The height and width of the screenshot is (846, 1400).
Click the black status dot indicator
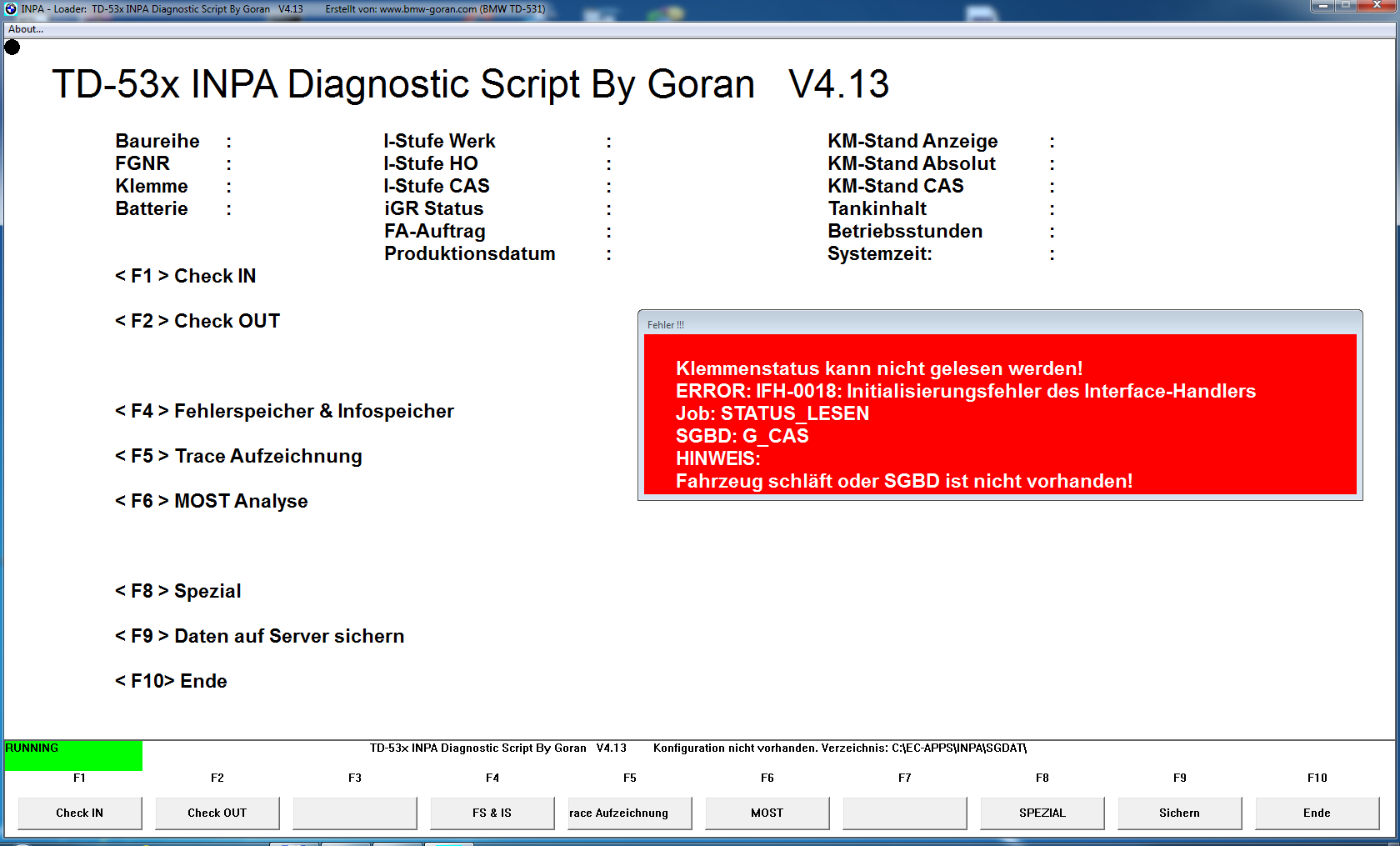[x=12, y=47]
